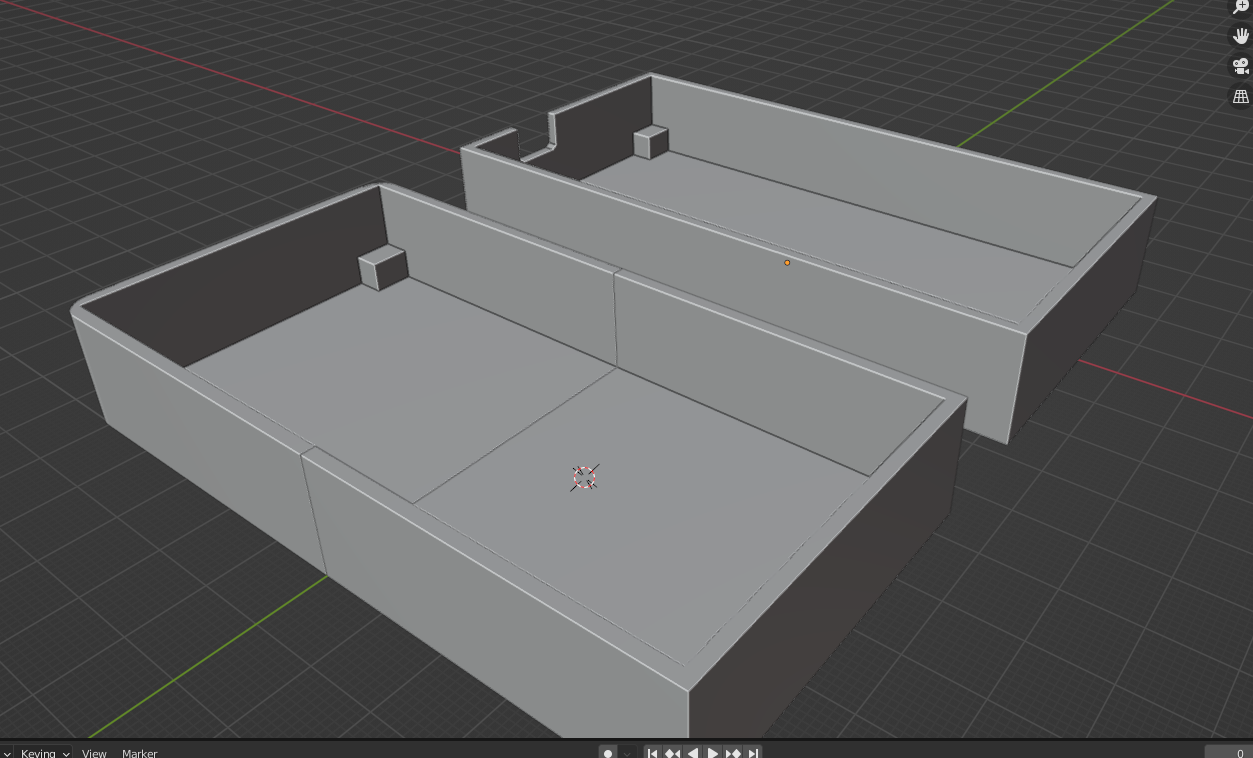The height and width of the screenshot is (758, 1253).
Task: Open the timeline View menu
Action: click(x=94, y=753)
